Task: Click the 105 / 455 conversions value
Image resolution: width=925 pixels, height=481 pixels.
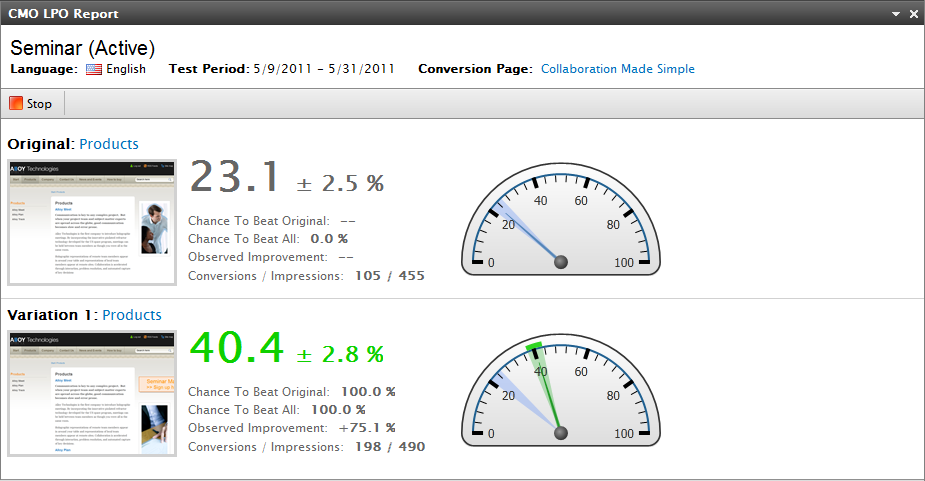Action: click(390, 275)
